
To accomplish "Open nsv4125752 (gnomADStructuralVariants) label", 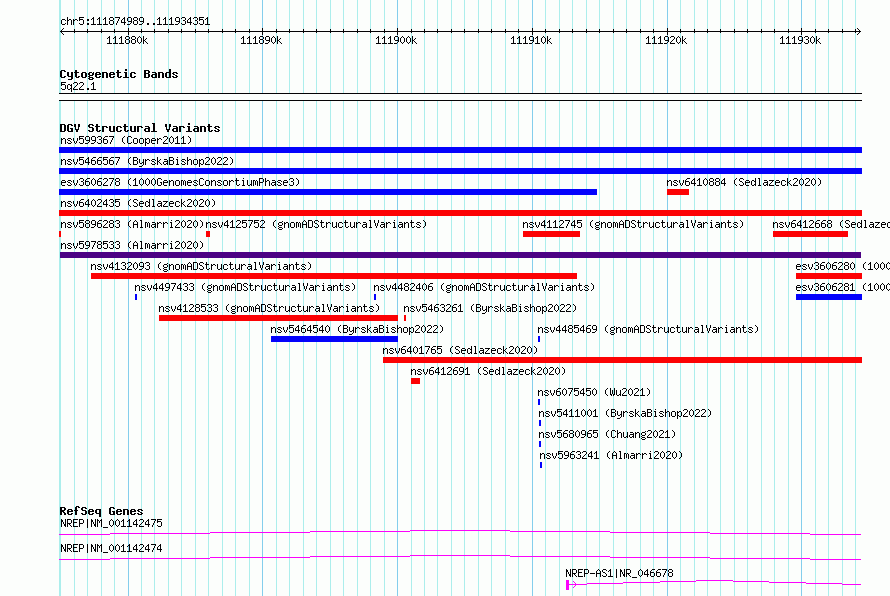I will [316, 224].
